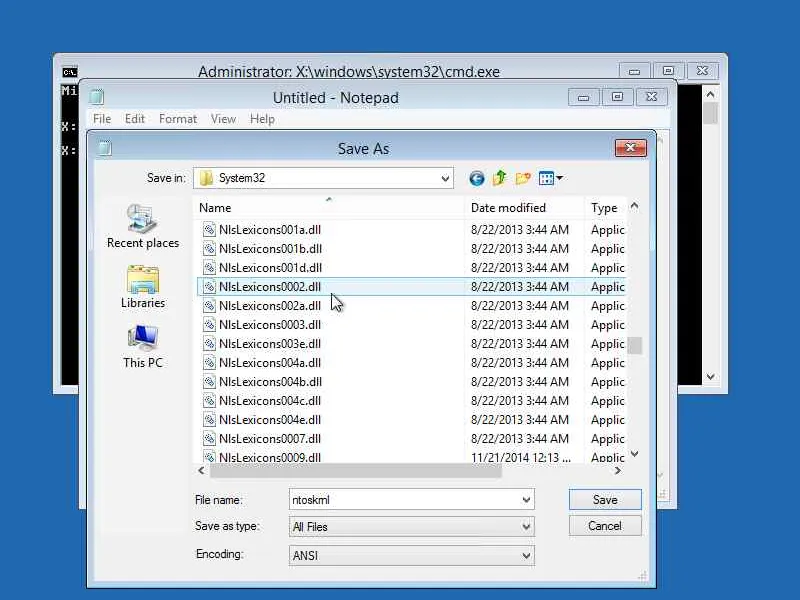Screen dimensions: 800x600
Task: Click the vertical scrollbar thumb in file list
Action: tap(635, 345)
